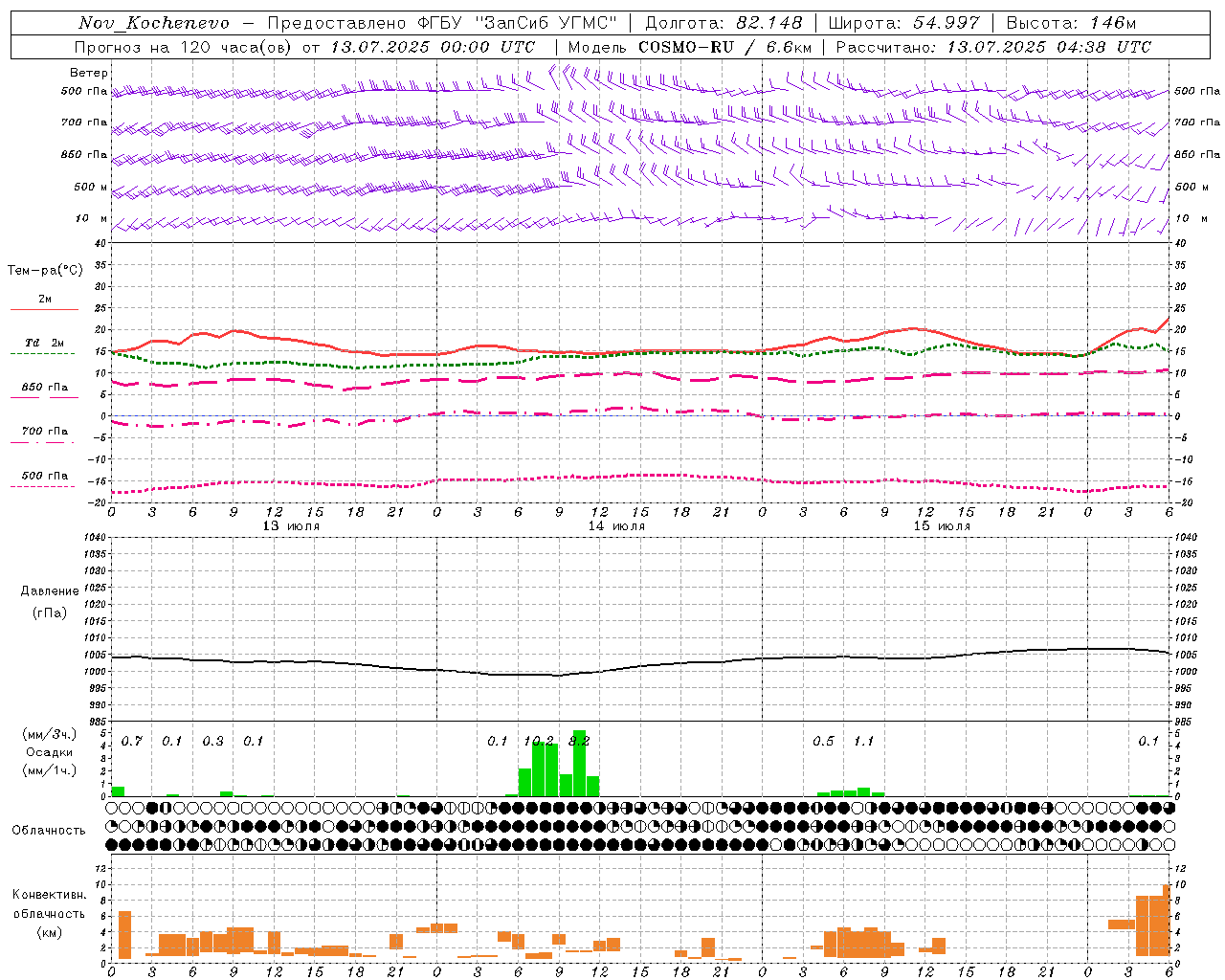The height and width of the screenshot is (980, 1225).
Task: Click the '850 гПа' temperature legend entry
Action: coord(45,388)
